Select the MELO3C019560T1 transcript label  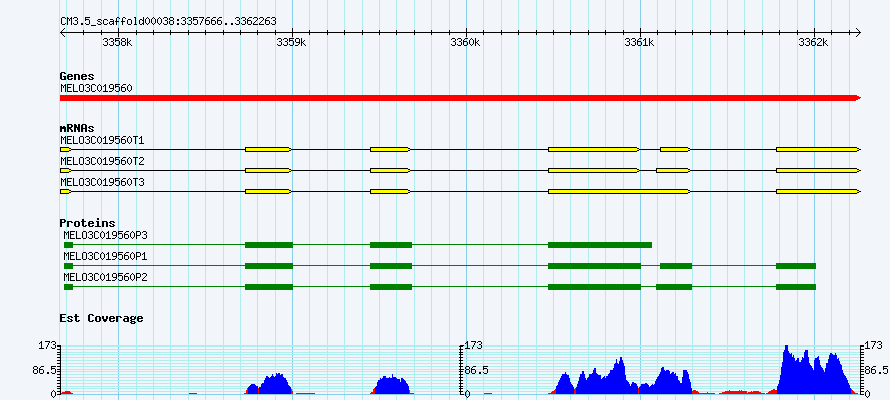[x=102, y=140]
